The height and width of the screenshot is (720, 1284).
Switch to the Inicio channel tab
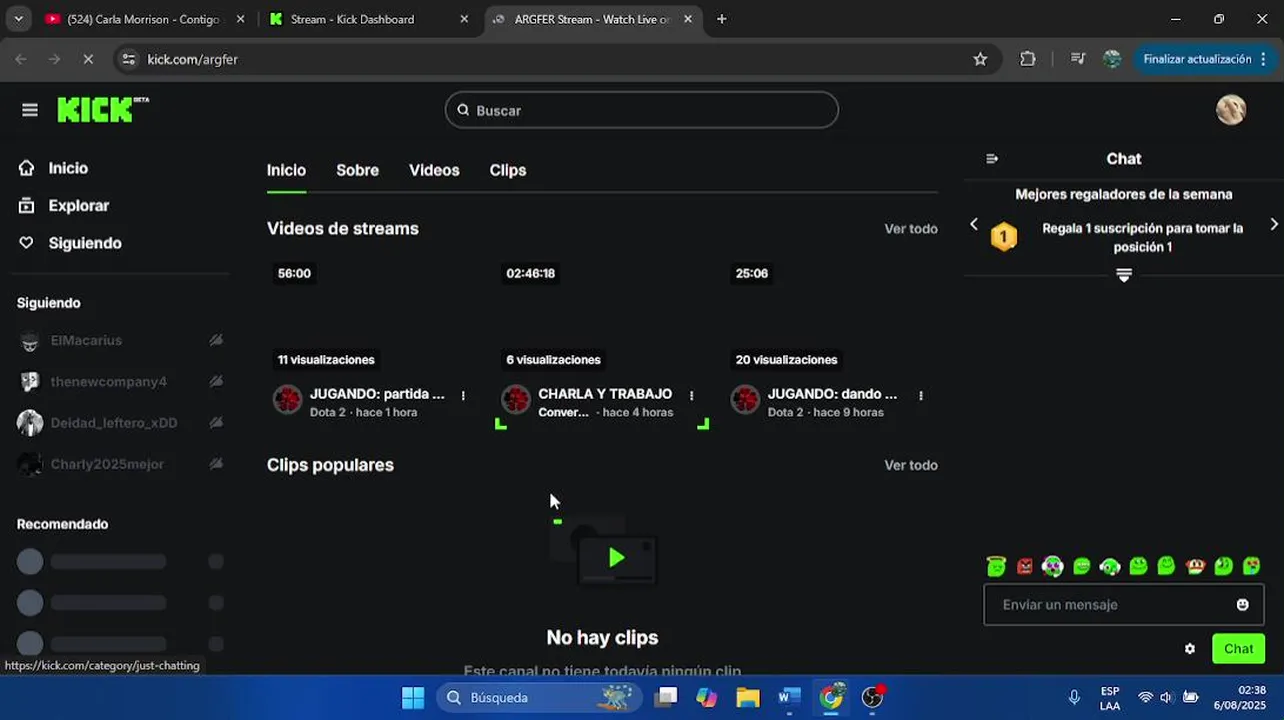point(286,170)
